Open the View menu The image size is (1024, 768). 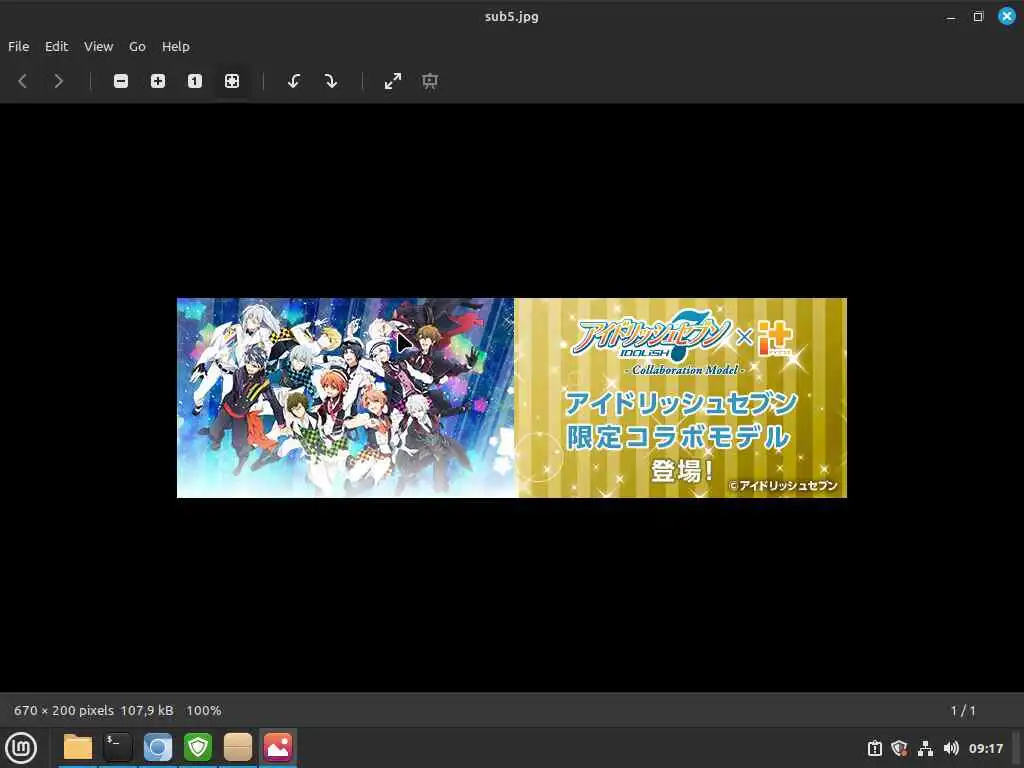point(99,46)
